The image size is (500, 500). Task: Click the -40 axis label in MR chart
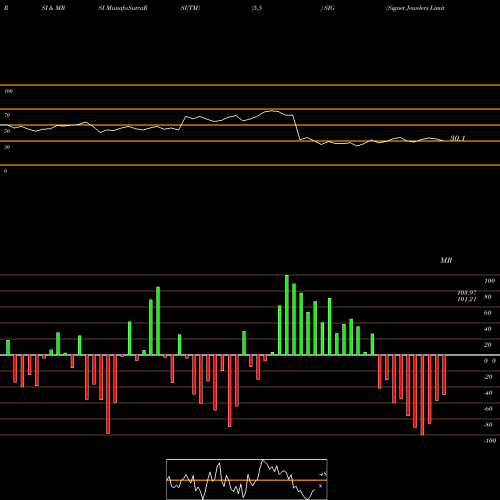488,393
